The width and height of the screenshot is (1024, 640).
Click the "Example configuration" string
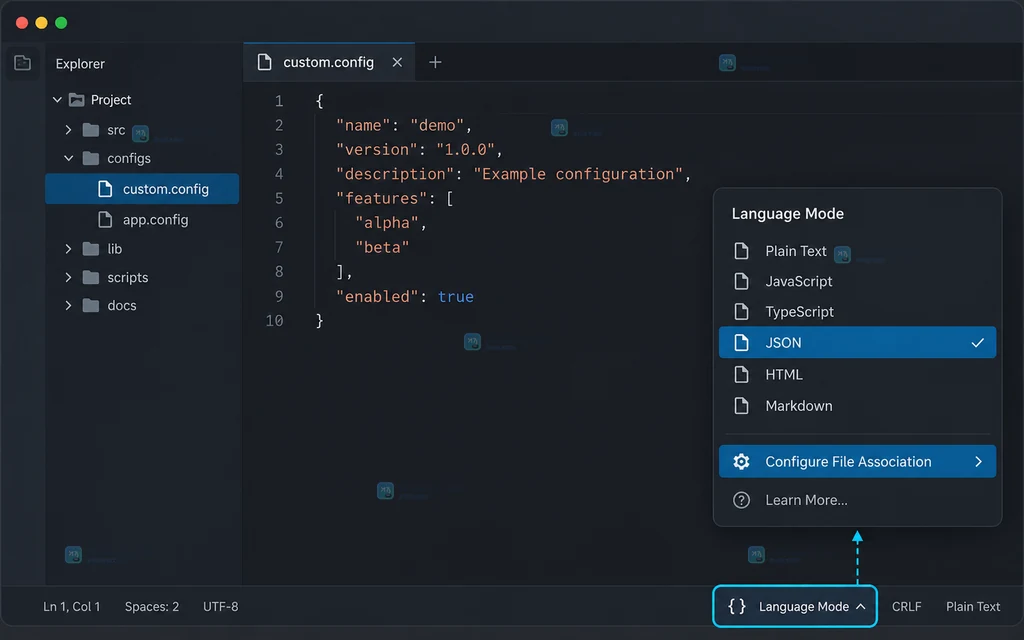tap(578, 174)
